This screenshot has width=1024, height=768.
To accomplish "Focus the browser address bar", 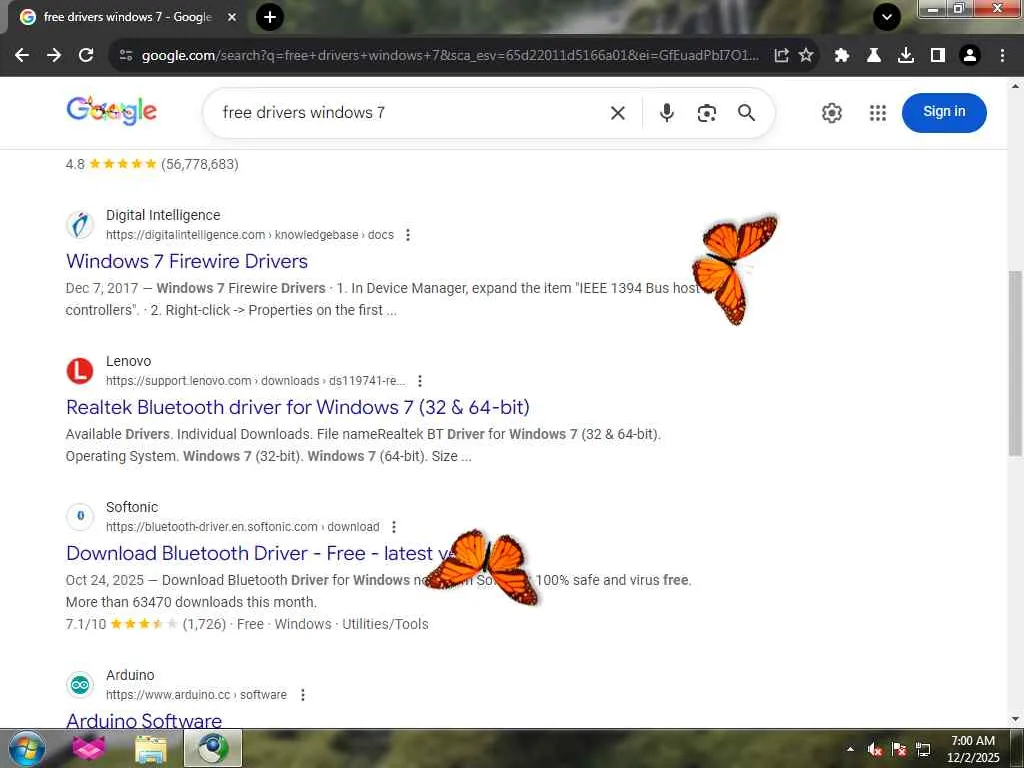I will tap(449, 56).
